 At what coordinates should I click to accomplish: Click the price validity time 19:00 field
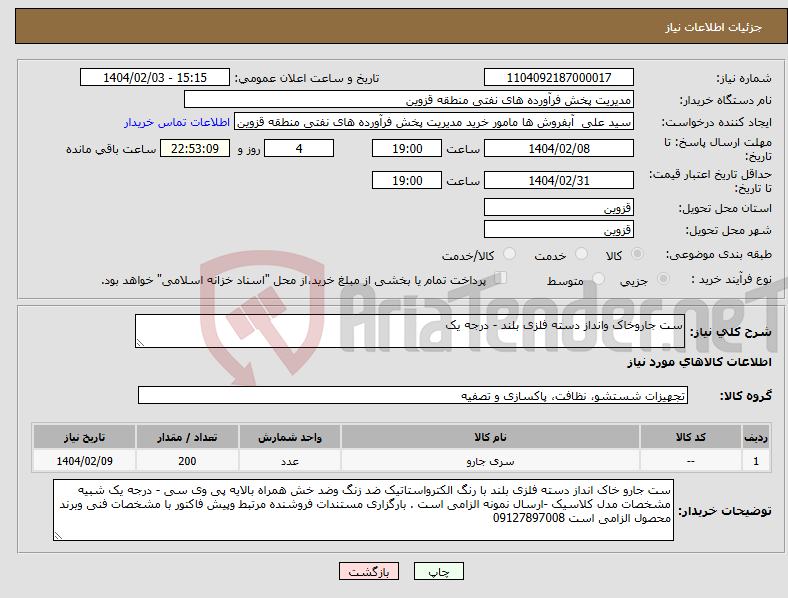(407, 180)
